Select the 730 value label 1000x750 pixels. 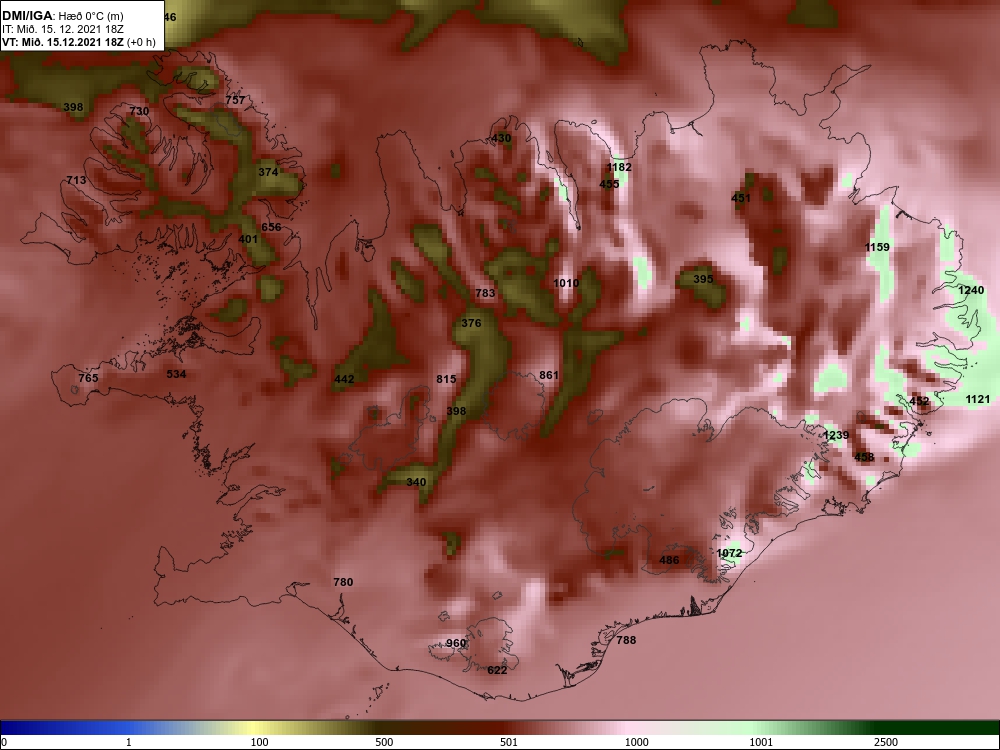pyautogui.click(x=139, y=111)
